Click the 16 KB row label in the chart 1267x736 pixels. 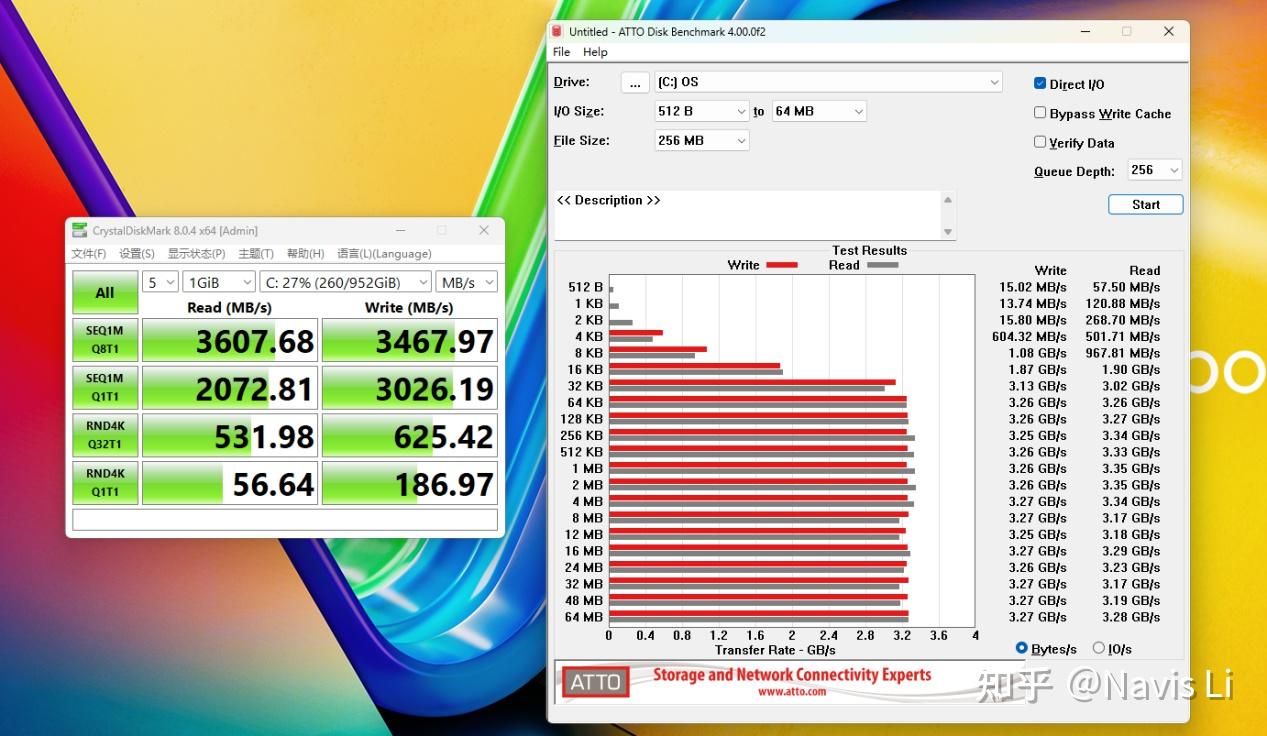(x=585, y=370)
